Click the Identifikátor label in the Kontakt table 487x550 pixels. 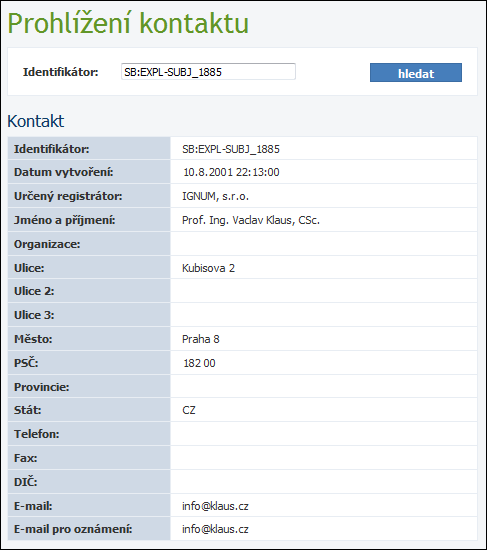52,149
